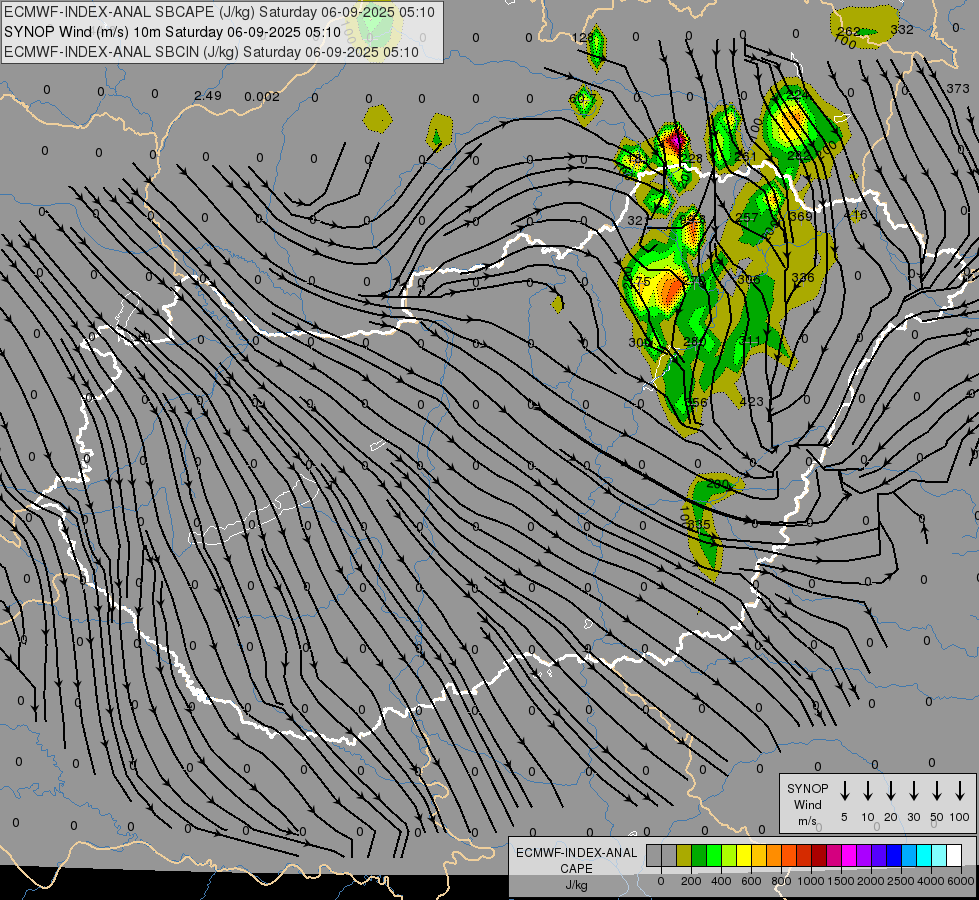The height and width of the screenshot is (900, 979).
Task: Click the 'm/s' unit in the wind legend
Action: 807,821
